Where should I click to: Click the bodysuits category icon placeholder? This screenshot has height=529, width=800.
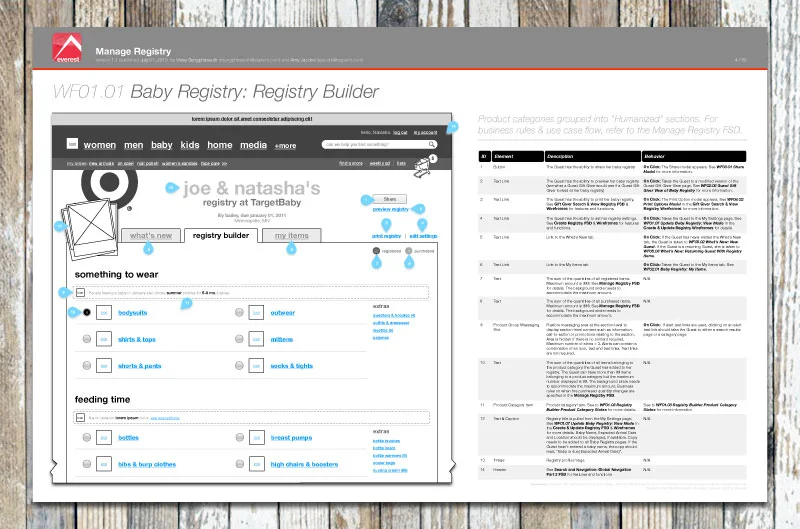point(104,313)
